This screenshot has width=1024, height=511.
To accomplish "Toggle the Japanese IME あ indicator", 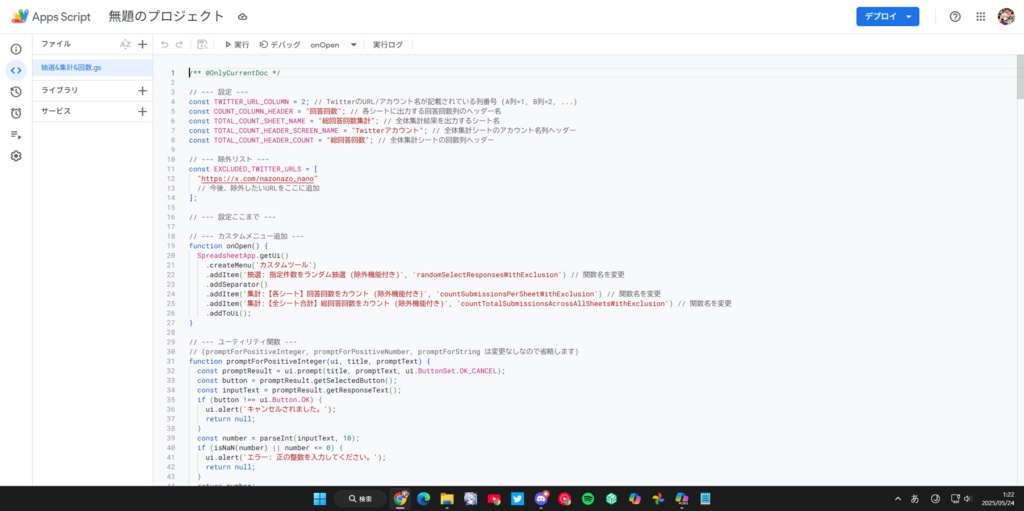I will [x=915, y=499].
